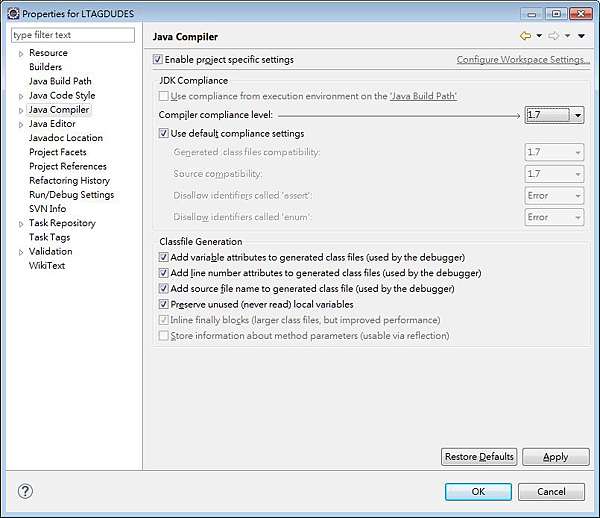Confirm with the OK button
The image size is (600, 518).
pyautogui.click(x=478, y=492)
